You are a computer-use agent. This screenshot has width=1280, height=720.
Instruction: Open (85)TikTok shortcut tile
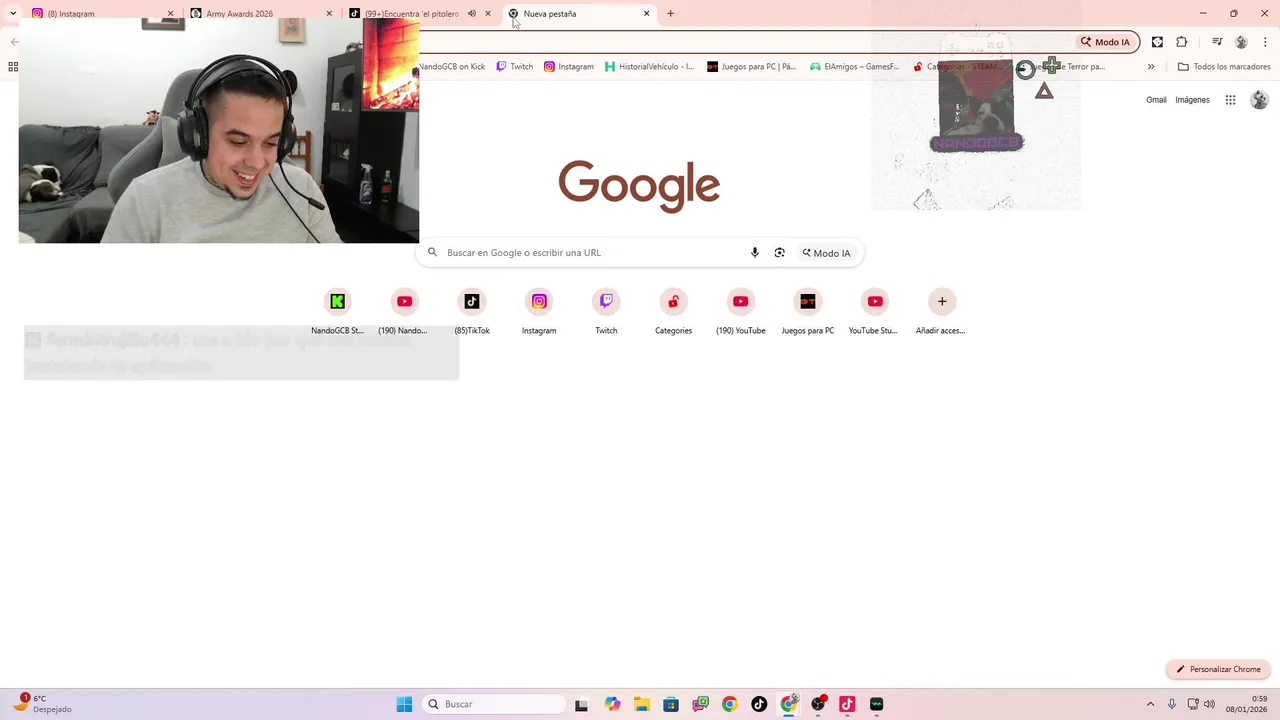(472, 311)
